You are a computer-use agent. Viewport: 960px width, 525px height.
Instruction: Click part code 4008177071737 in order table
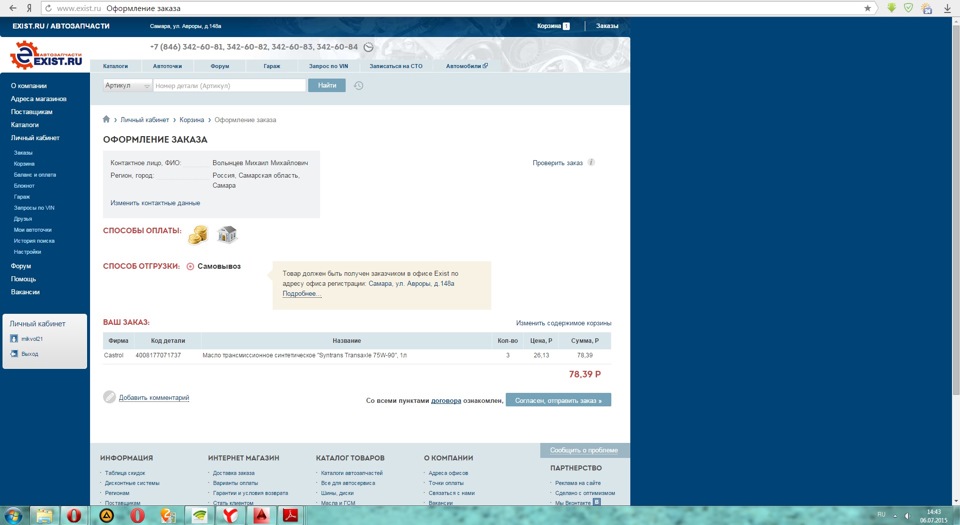pos(158,355)
